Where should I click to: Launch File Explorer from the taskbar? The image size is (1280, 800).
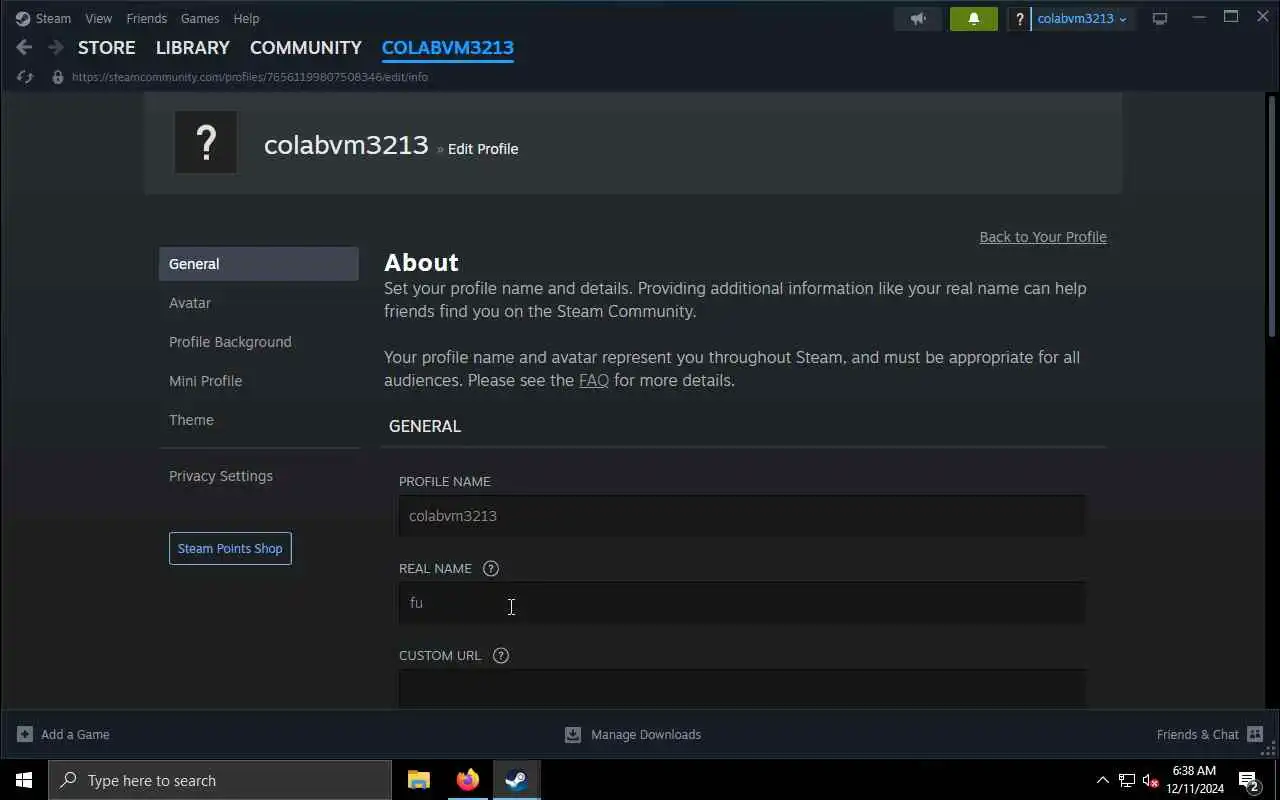[x=419, y=780]
